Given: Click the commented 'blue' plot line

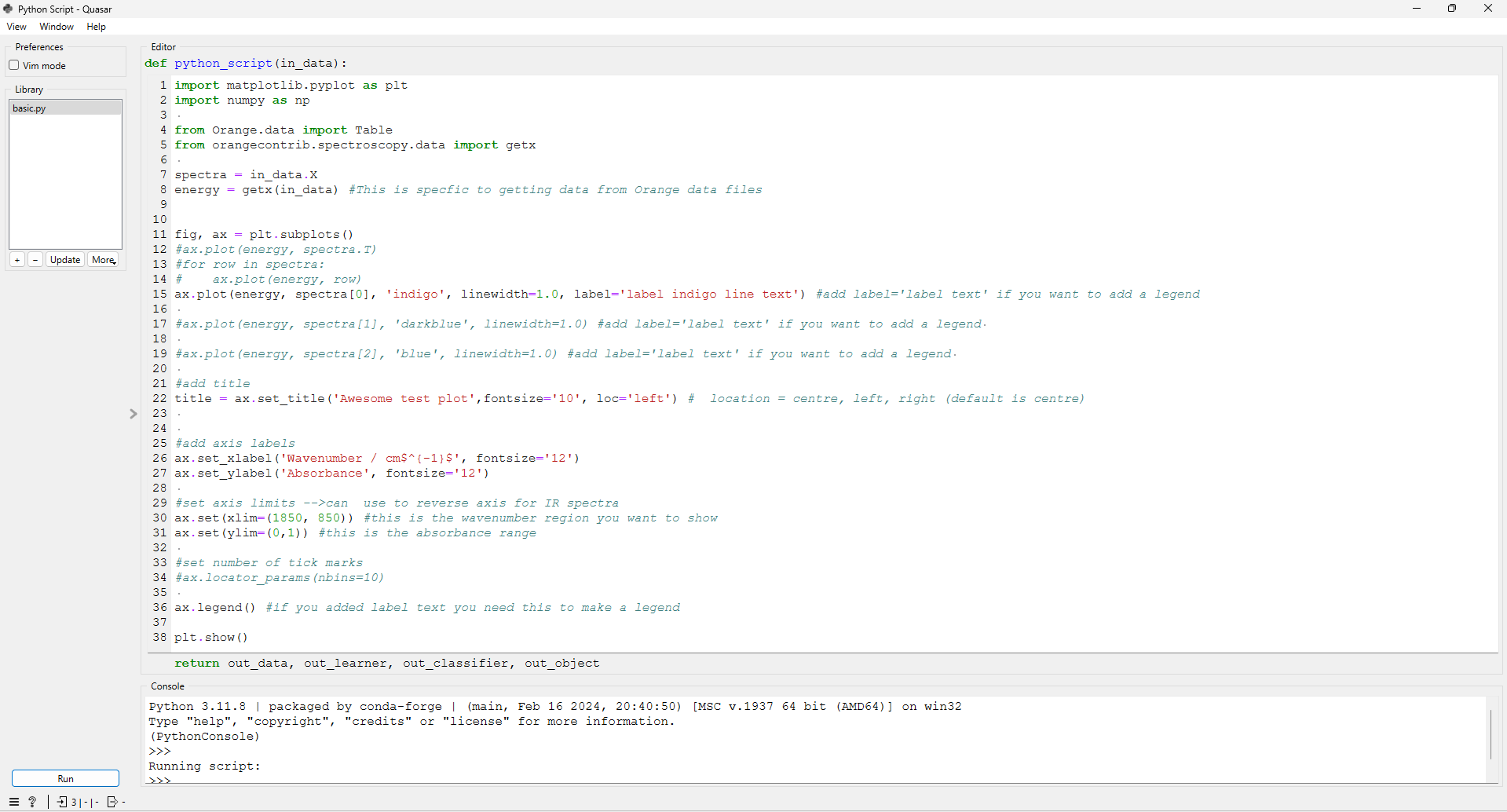Looking at the screenshot, I should click(565, 353).
